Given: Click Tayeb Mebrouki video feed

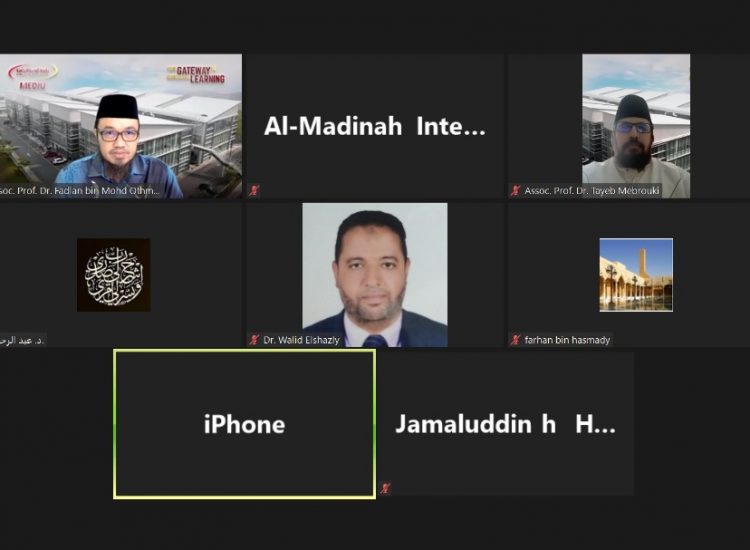Looking at the screenshot, I should click(636, 126).
